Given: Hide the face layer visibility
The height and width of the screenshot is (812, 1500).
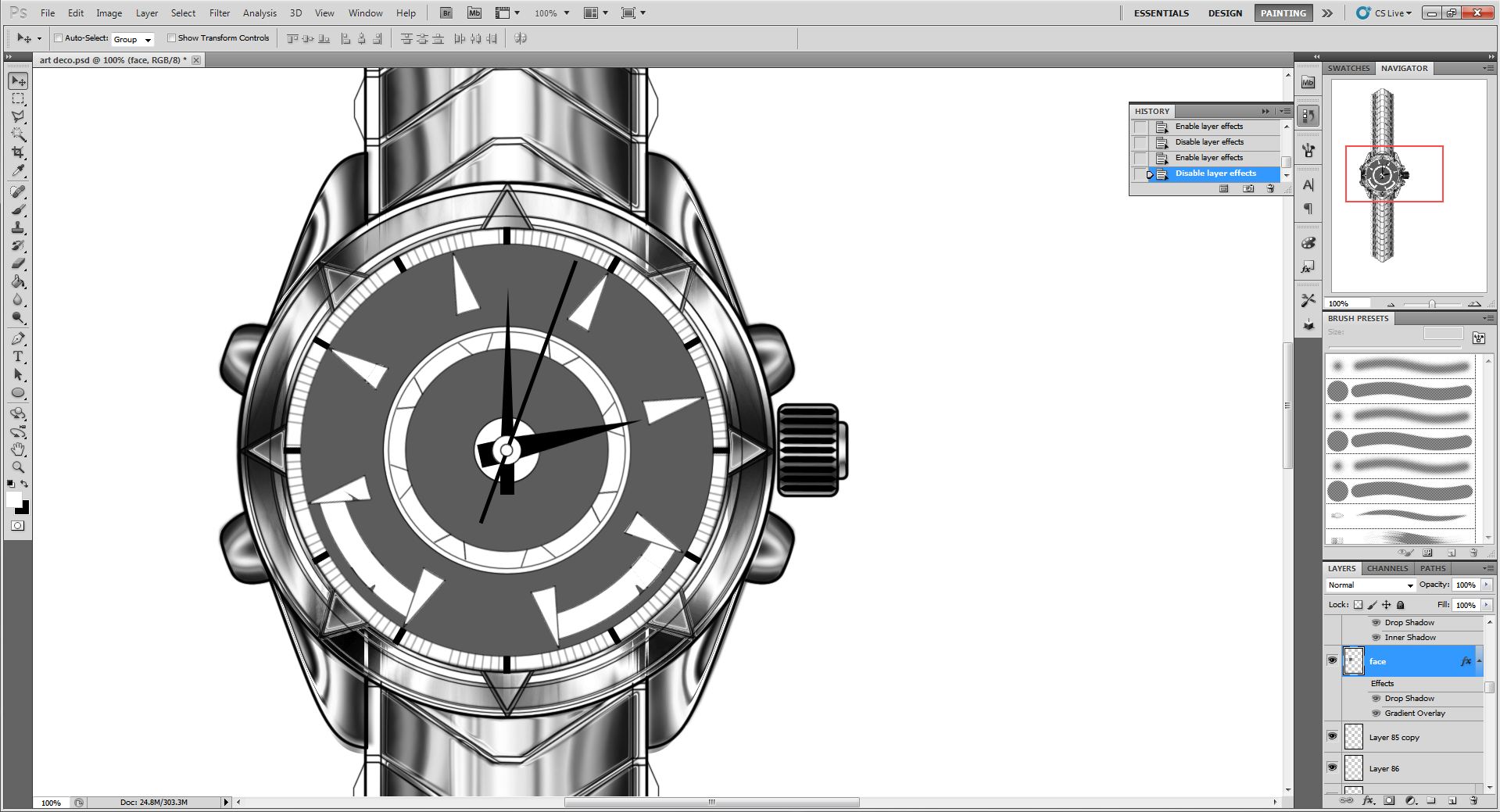Looking at the screenshot, I should tap(1332, 660).
